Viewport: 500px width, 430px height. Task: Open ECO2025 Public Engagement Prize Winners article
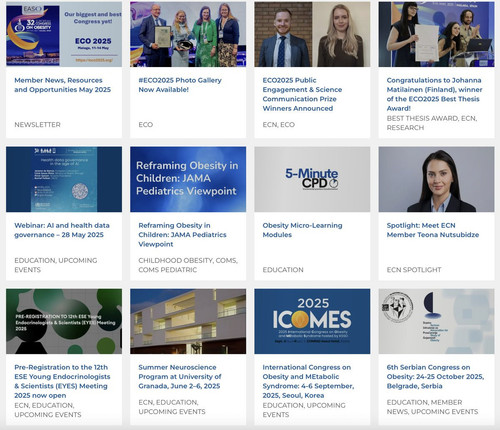point(302,94)
